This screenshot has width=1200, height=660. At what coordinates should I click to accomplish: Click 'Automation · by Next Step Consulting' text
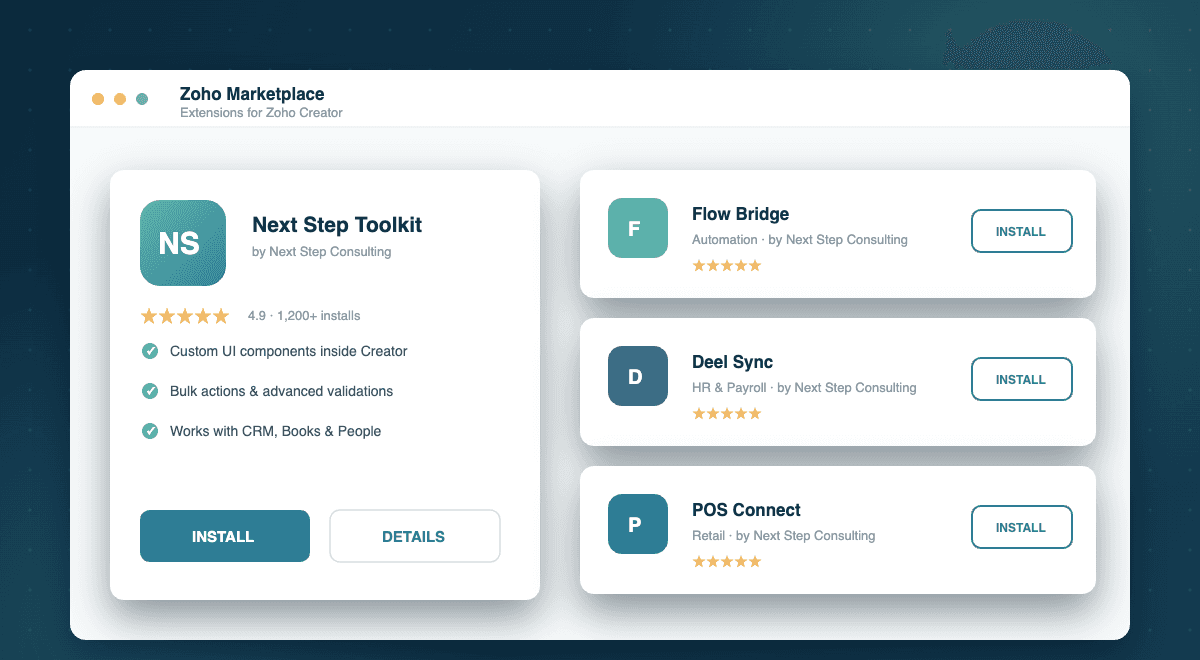pos(800,240)
